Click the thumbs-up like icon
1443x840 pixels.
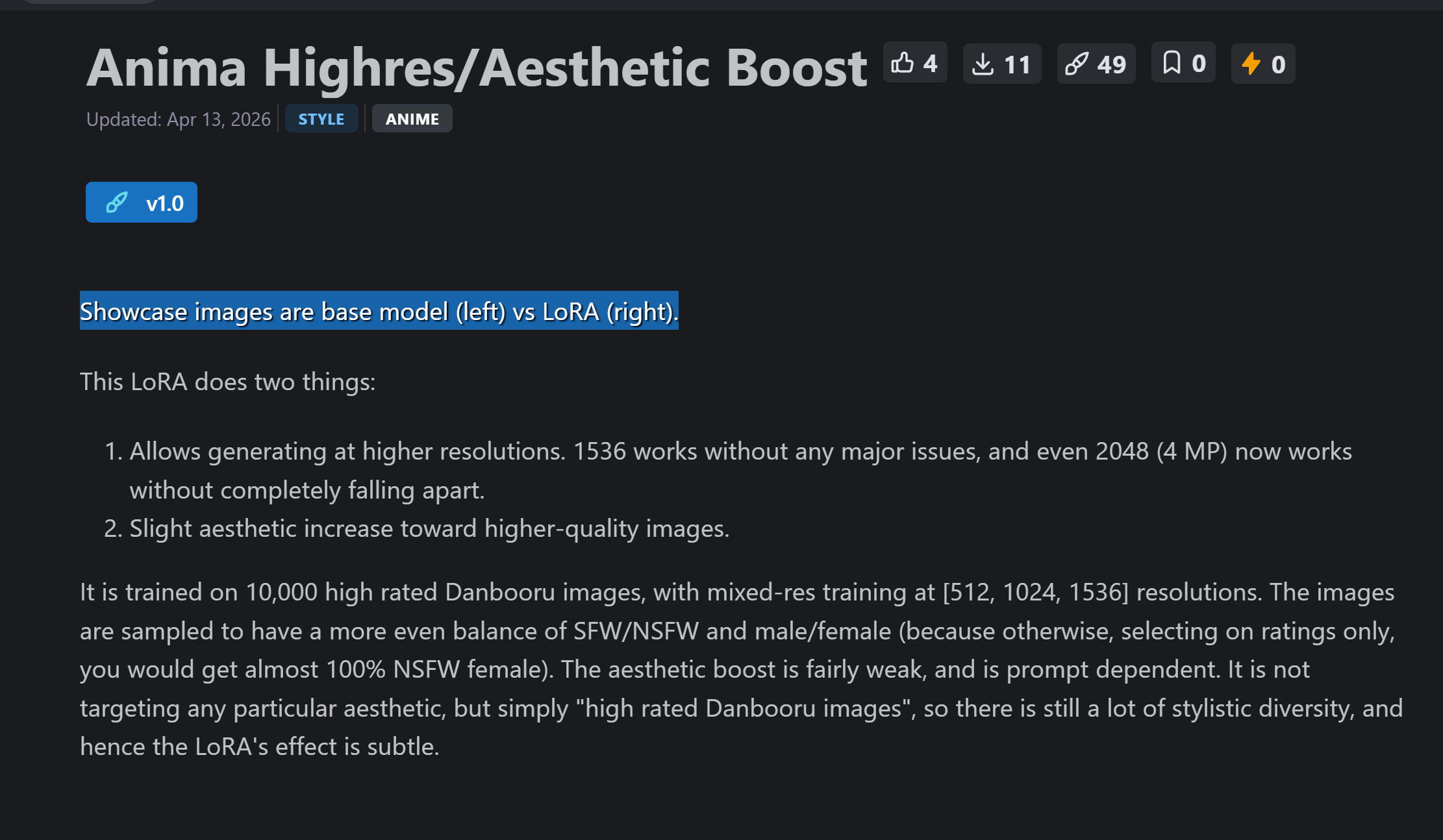click(x=902, y=63)
